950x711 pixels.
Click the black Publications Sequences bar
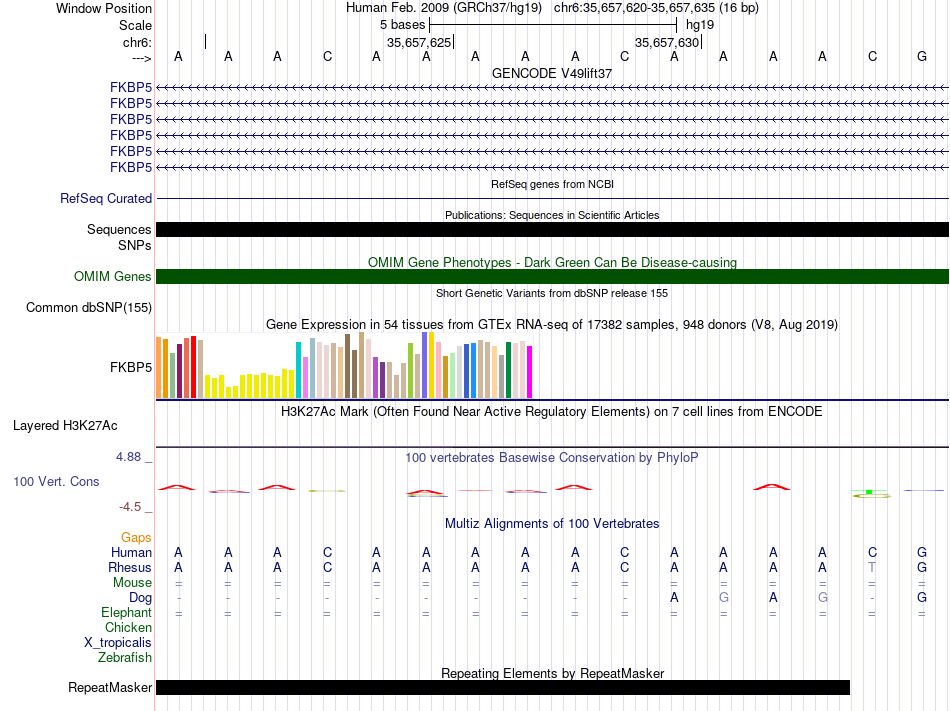click(552, 230)
